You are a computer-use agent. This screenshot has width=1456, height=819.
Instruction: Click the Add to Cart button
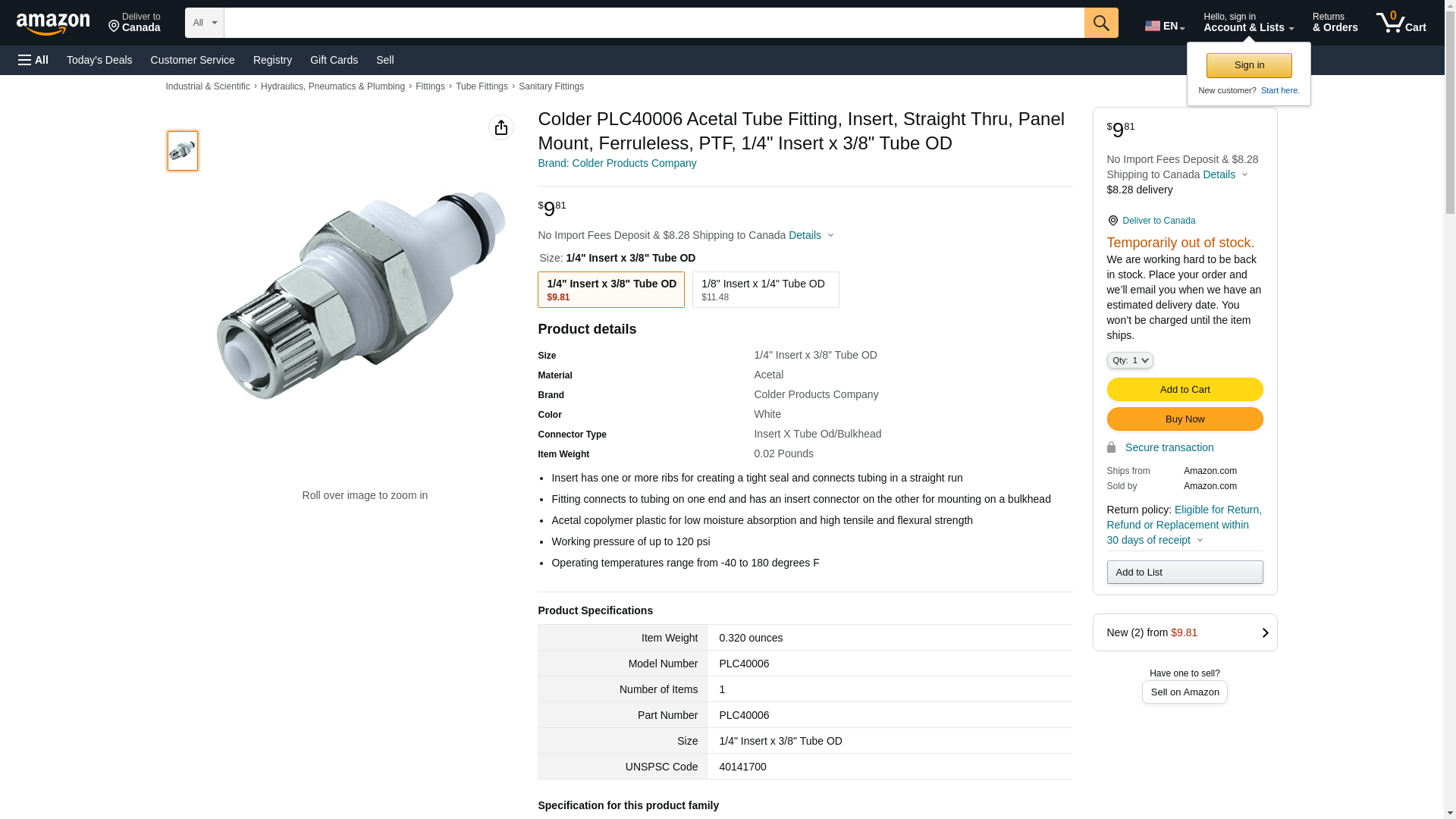point(1185,390)
